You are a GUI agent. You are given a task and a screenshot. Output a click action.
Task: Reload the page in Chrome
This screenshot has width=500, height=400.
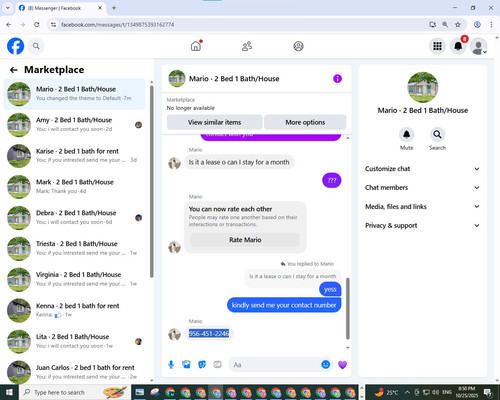pyautogui.click(x=37, y=24)
